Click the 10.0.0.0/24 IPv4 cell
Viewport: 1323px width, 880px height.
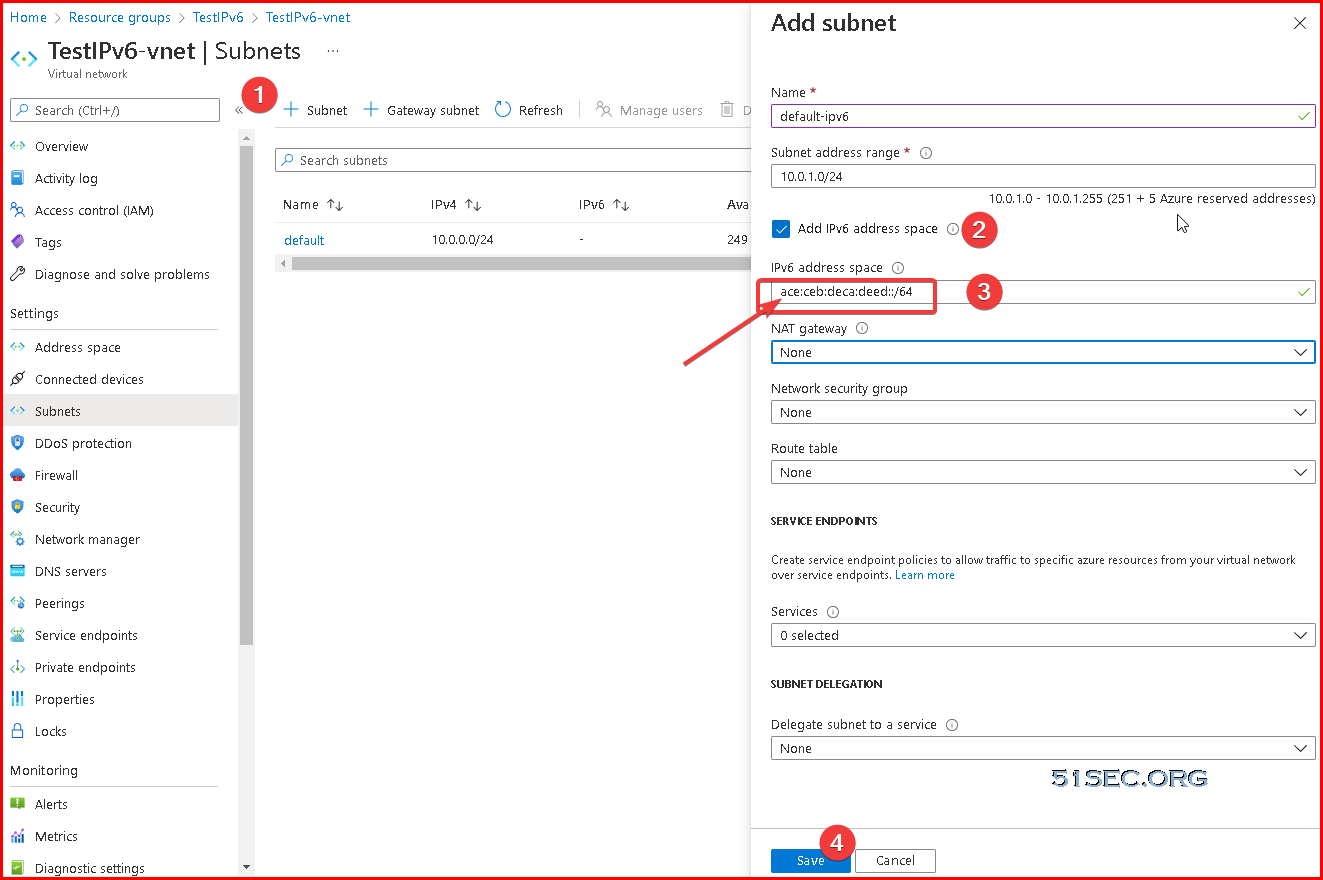click(x=462, y=240)
